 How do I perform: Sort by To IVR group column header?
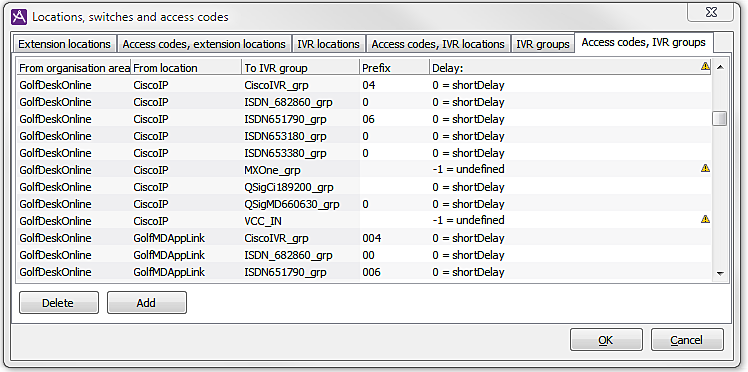(x=301, y=68)
